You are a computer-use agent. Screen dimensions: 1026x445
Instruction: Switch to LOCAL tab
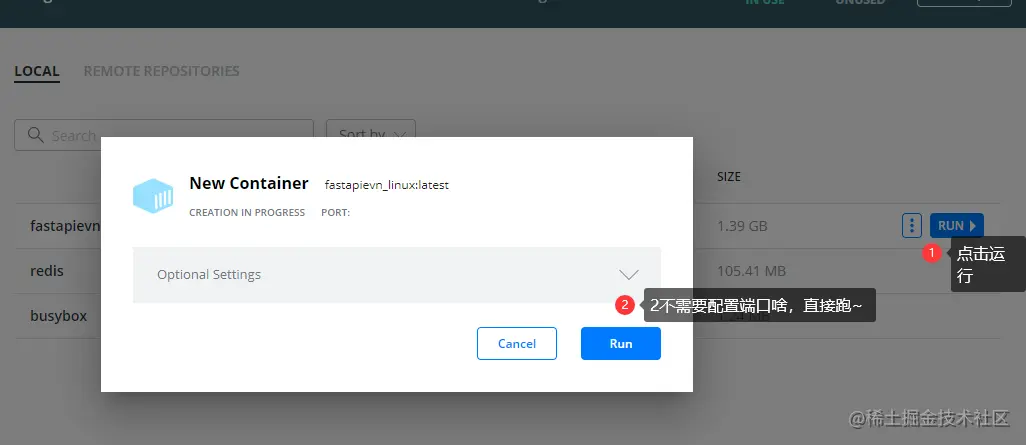click(37, 71)
